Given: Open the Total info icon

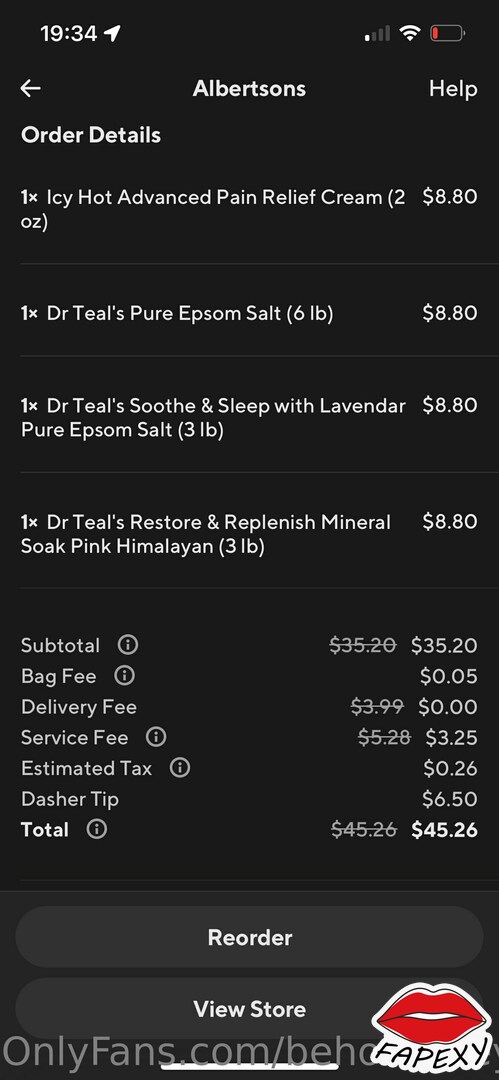Looking at the screenshot, I should 96,829.
